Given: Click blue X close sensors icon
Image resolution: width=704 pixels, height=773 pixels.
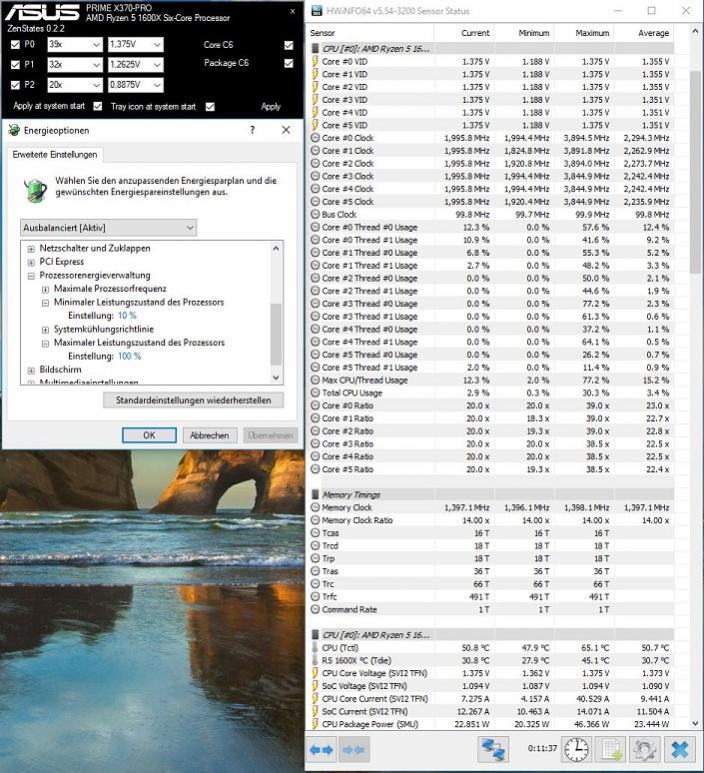Looking at the screenshot, I should pyautogui.click(x=679, y=750).
